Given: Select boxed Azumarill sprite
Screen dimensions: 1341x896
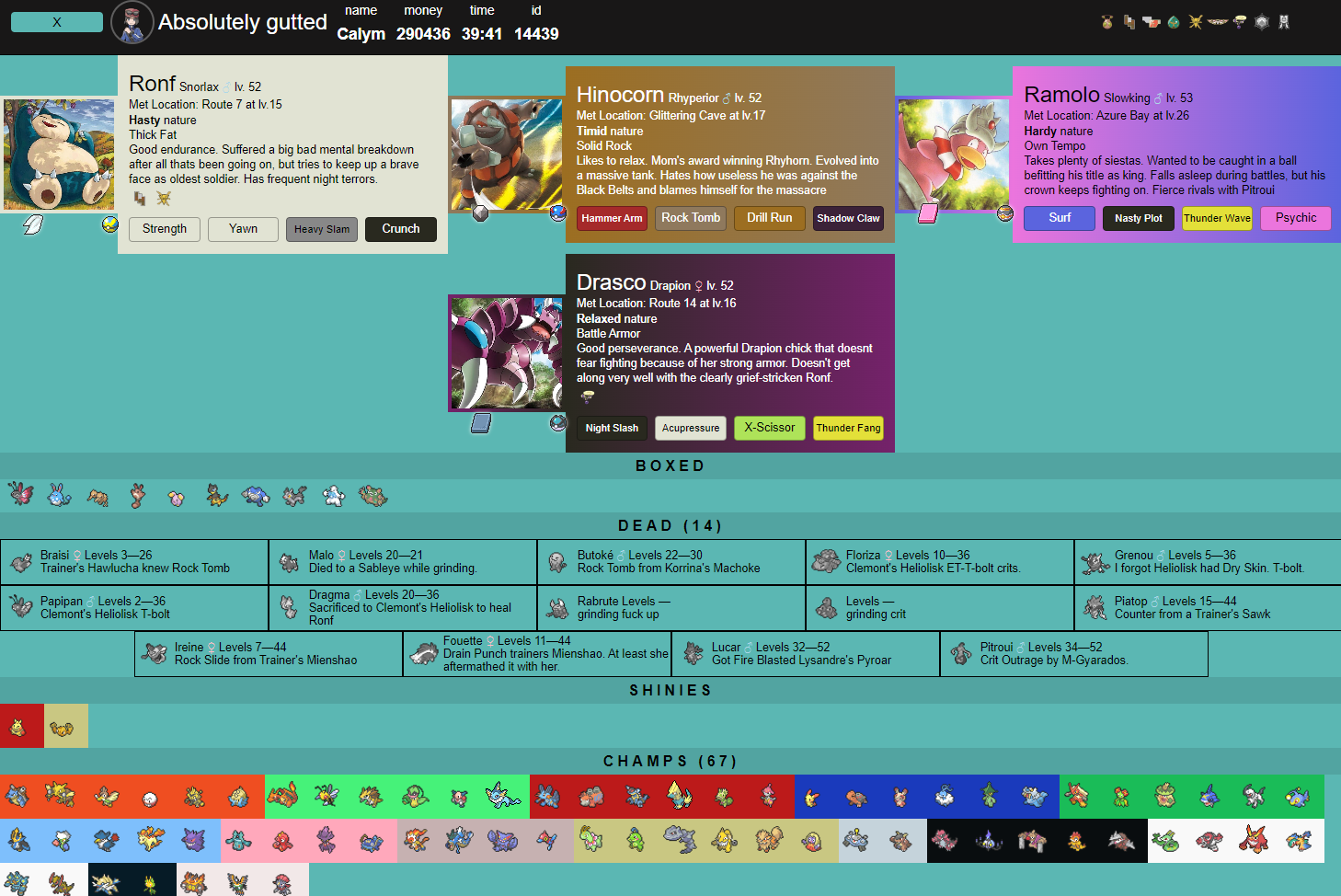Looking at the screenshot, I should click(x=60, y=495).
